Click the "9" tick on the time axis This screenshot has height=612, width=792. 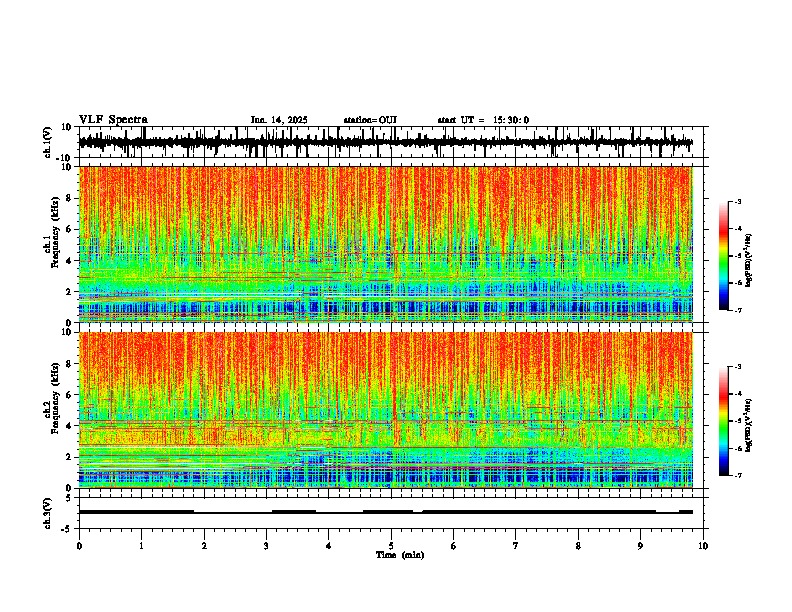pyautogui.click(x=640, y=546)
